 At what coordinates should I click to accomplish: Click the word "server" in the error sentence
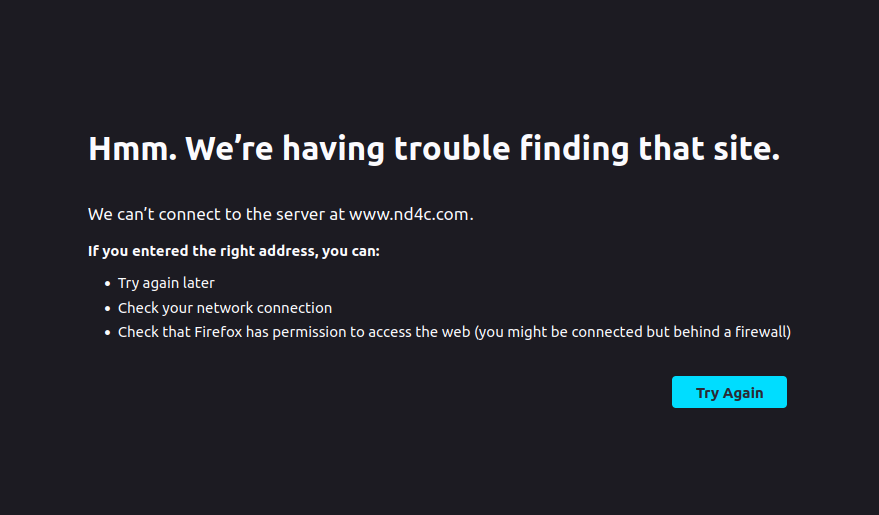pyautogui.click(x=300, y=214)
